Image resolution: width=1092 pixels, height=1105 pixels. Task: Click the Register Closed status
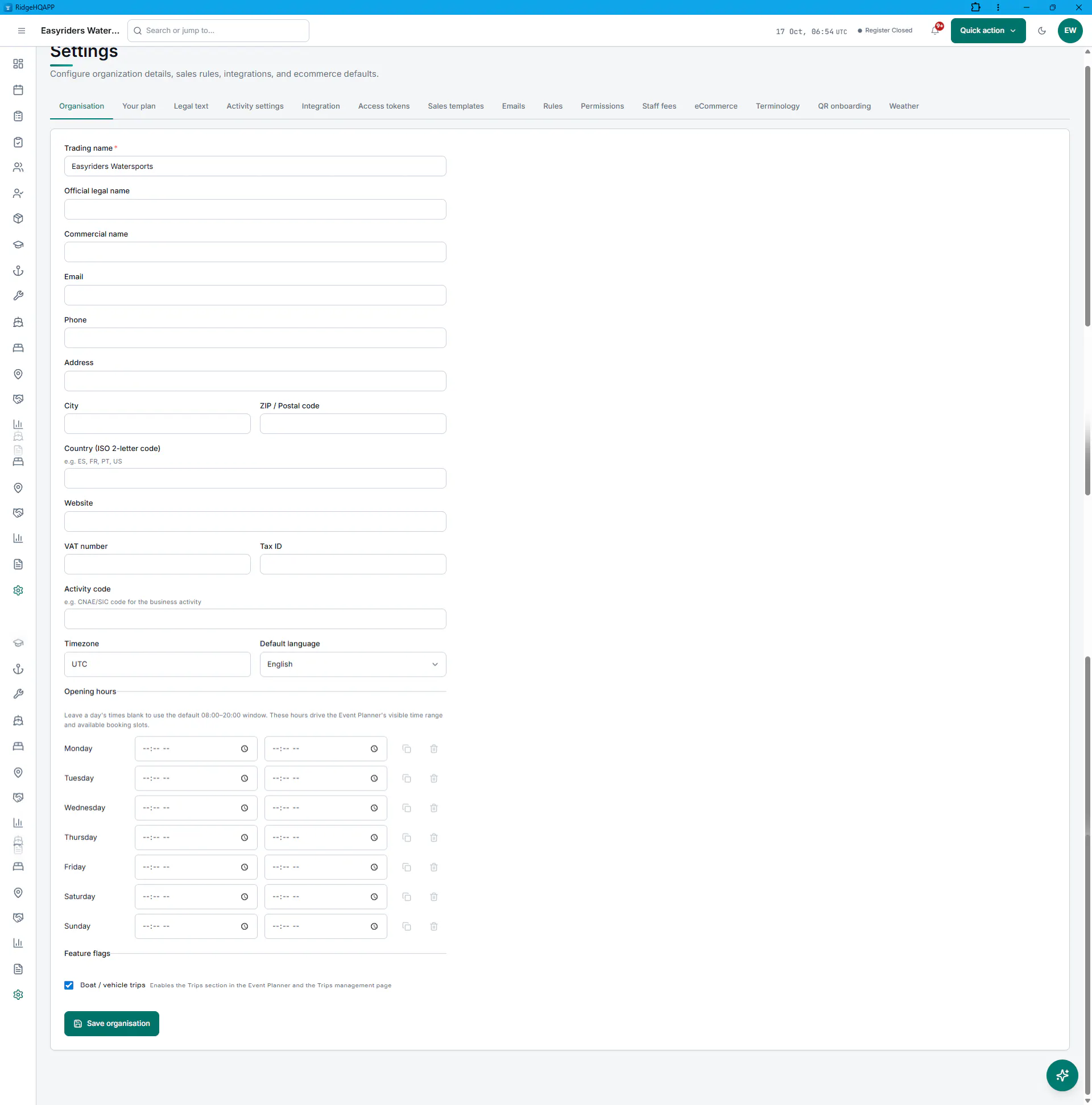(x=885, y=31)
